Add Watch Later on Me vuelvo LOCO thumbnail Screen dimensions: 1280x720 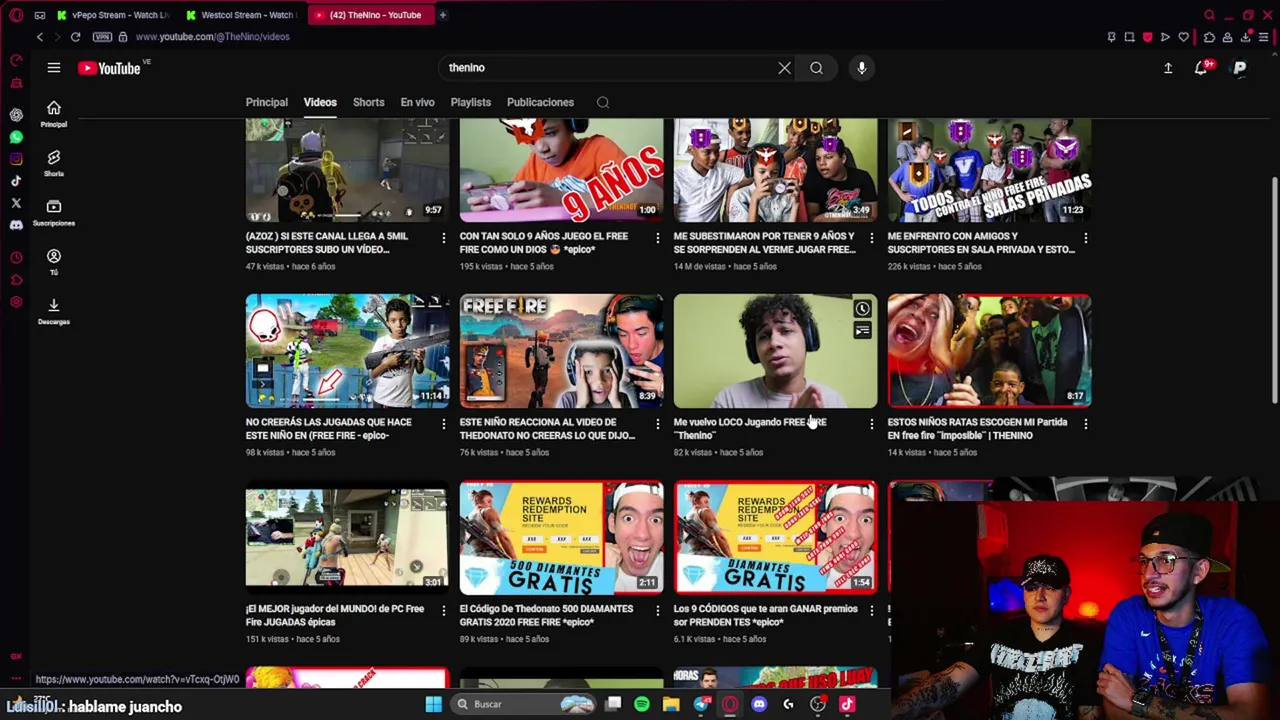point(862,308)
